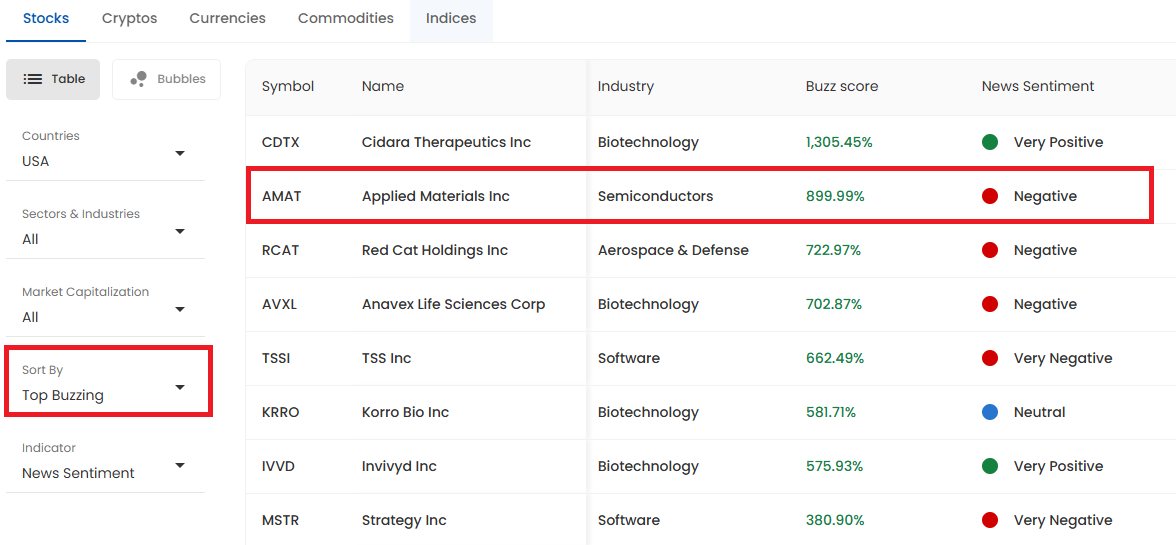Image resolution: width=1176 pixels, height=545 pixels.
Task: Click the Symbol column header
Action: coord(288,86)
